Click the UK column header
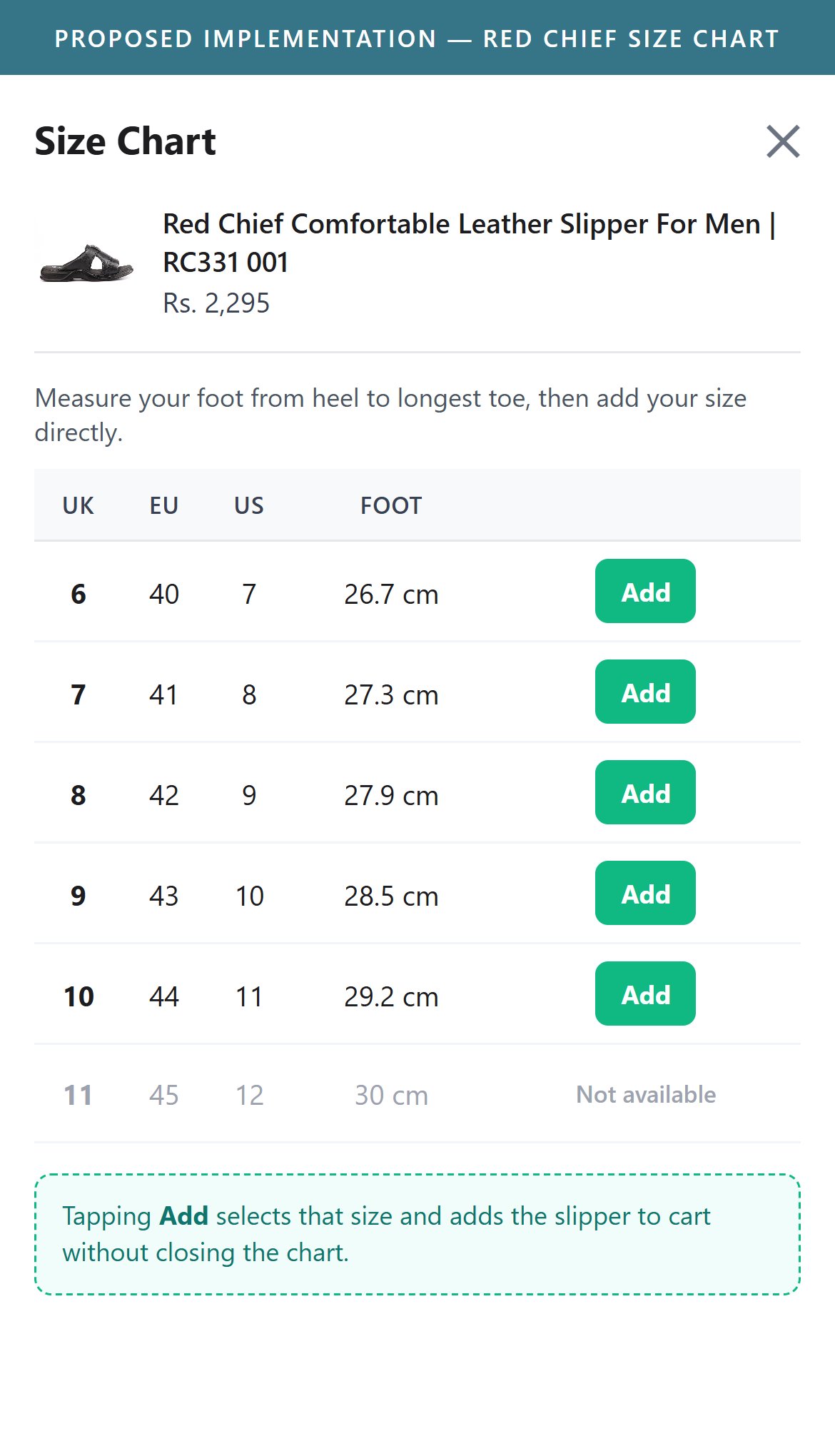This screenshot has width=835, height=1456. pos(78,505)
